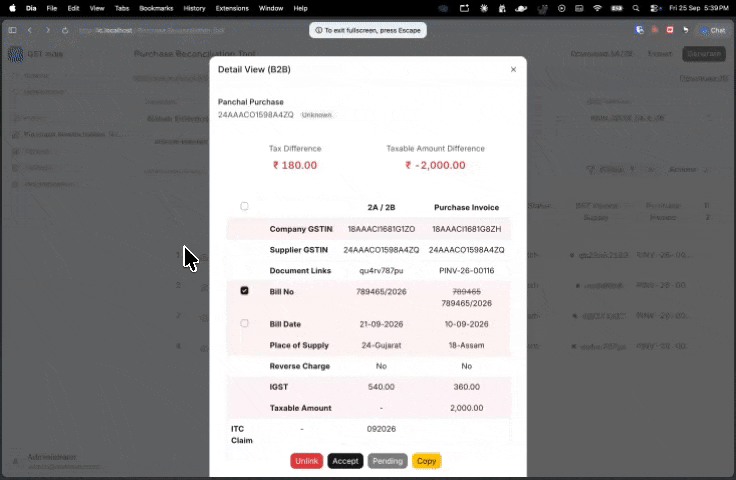The width and height of the screenshot is (736, 480).
Task: Check the Bill Date checkbox
Action: (x=244, y=323)
